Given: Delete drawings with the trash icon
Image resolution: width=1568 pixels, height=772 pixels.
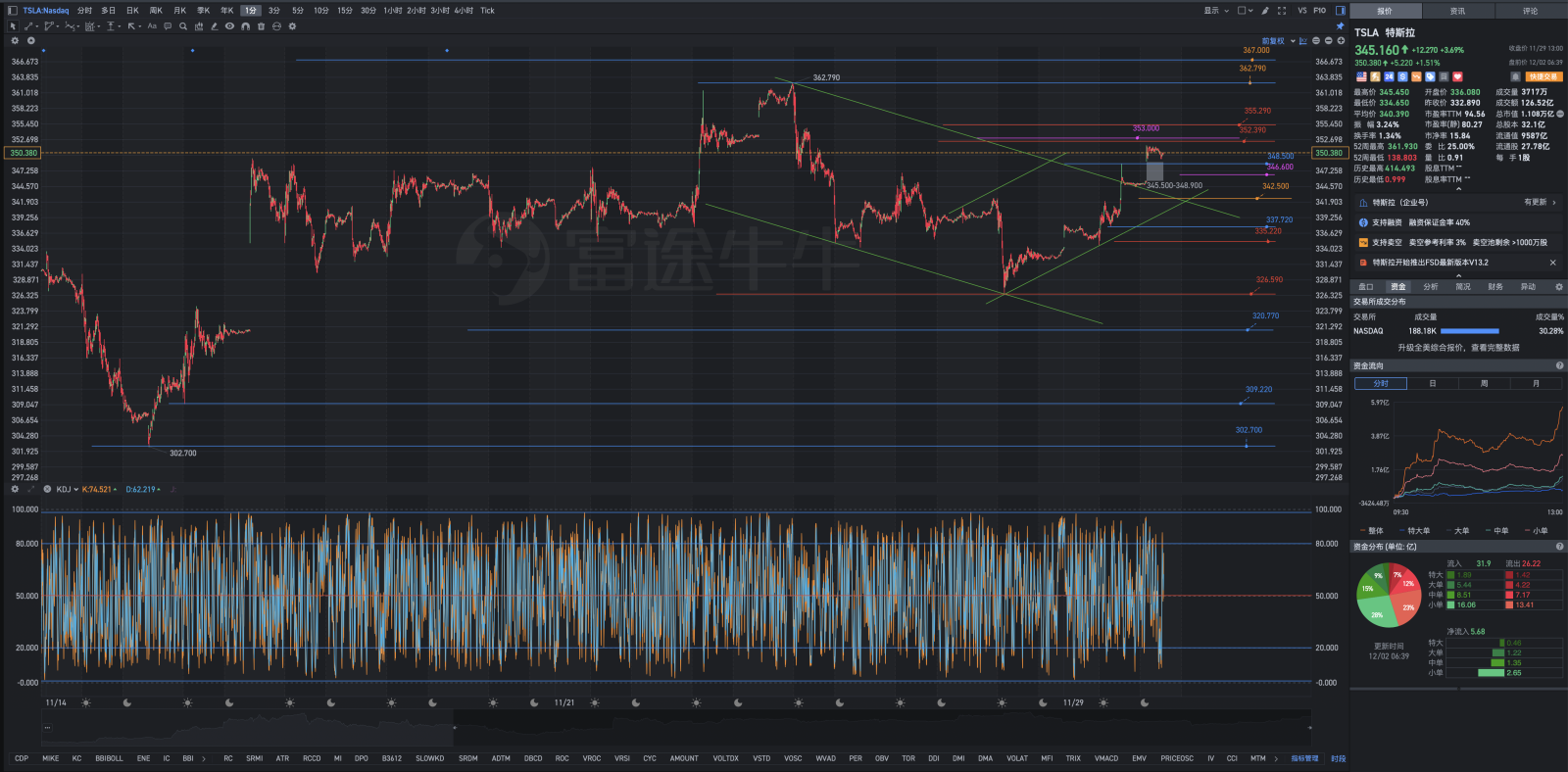Looking at the screenshot, I should 261,26.
